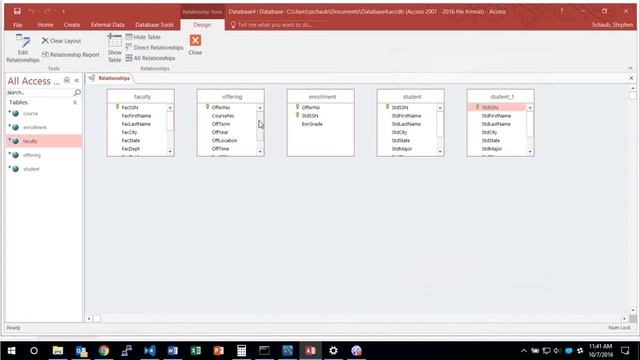This screenshot has width=640, height=360.
Task: Open PowerPoint from the taskbar
Action: (x=218, y=351)
